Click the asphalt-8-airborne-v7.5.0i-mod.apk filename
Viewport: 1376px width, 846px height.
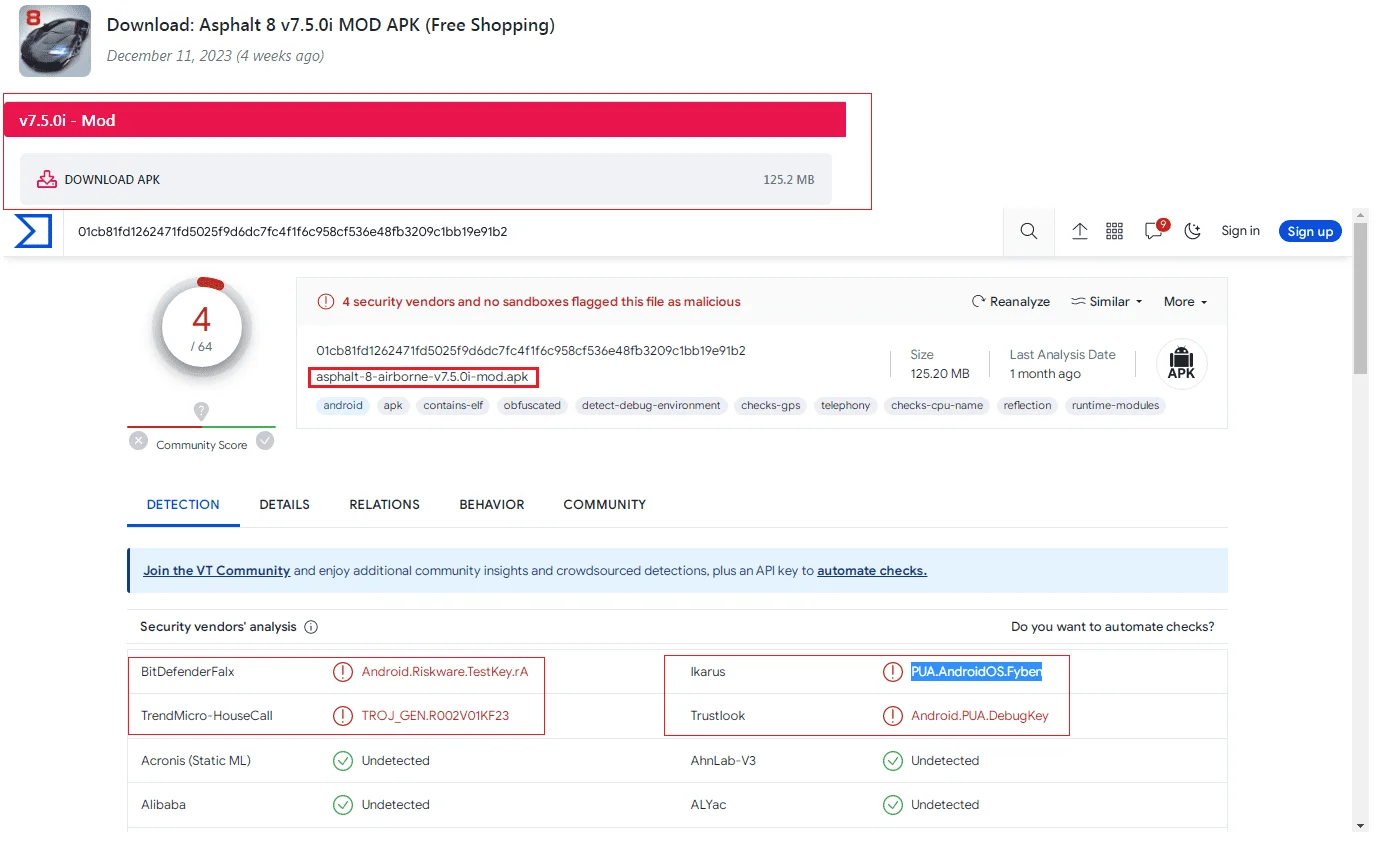coord(422,377)
